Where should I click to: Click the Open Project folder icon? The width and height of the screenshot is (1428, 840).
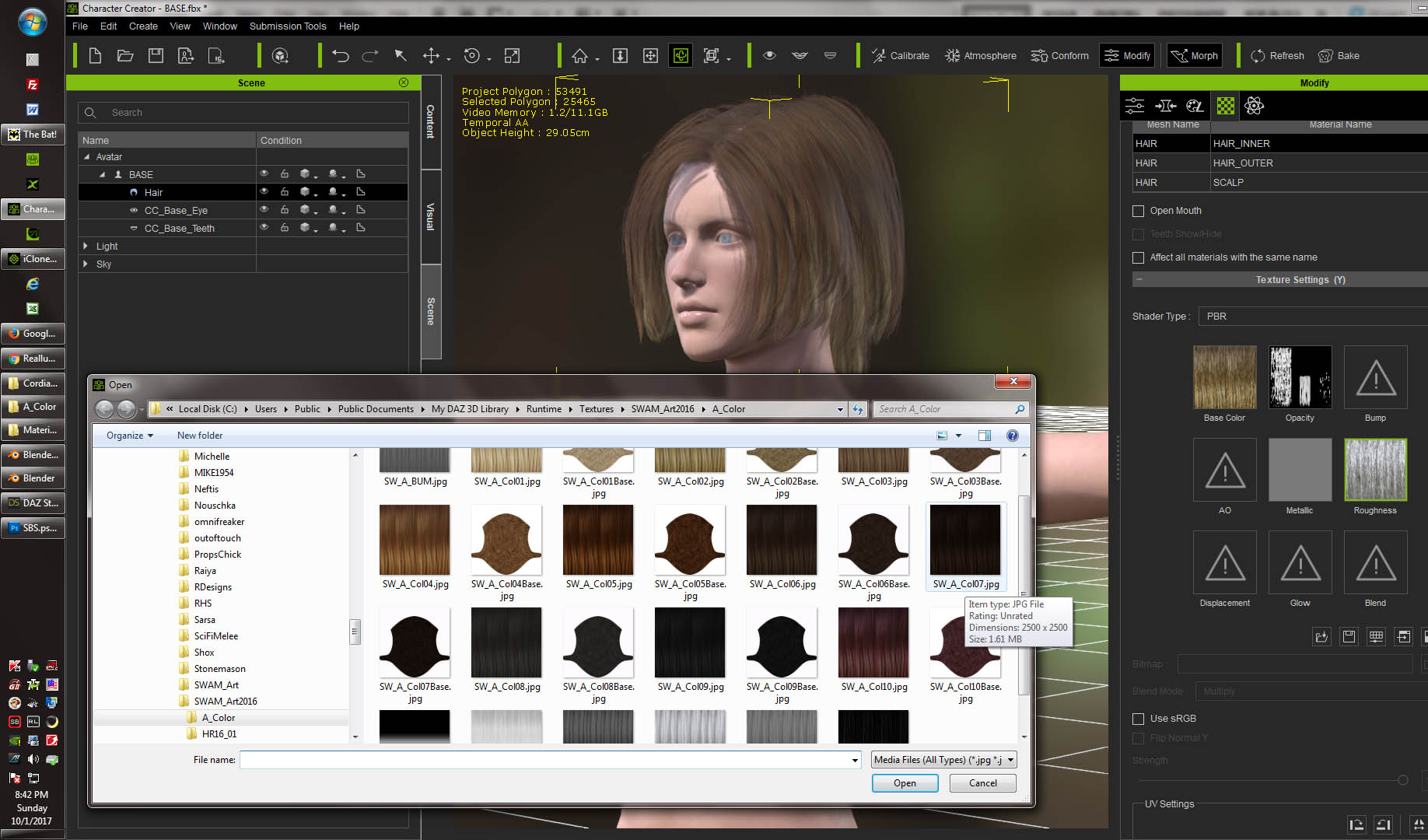pyautogui.click(x=125, y=56)
